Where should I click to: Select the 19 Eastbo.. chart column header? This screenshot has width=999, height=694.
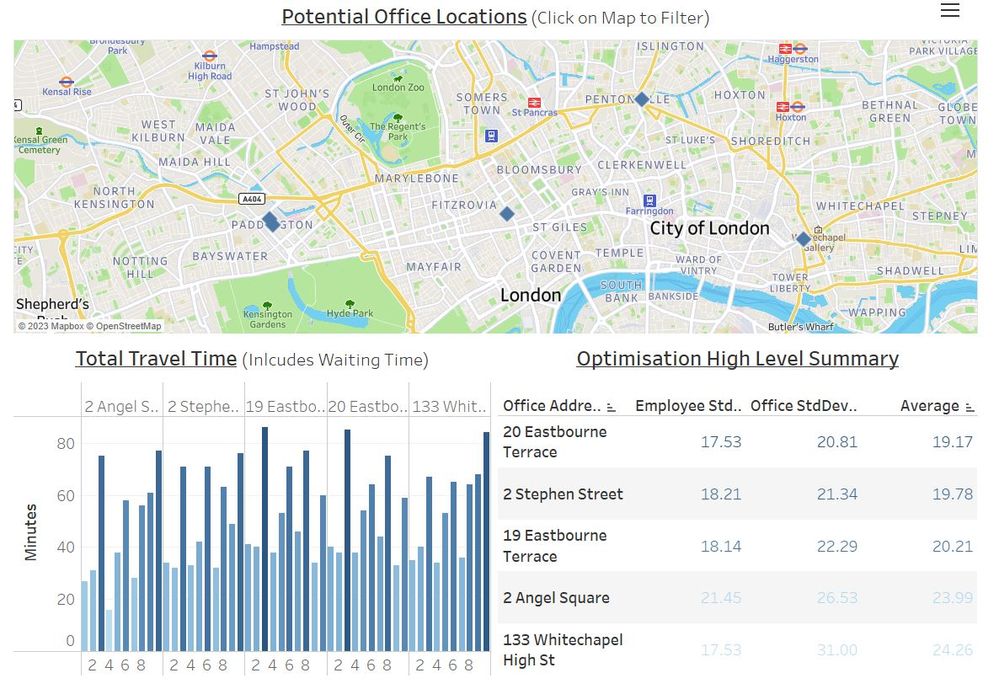pyautogui.click(x=285, y=407)
